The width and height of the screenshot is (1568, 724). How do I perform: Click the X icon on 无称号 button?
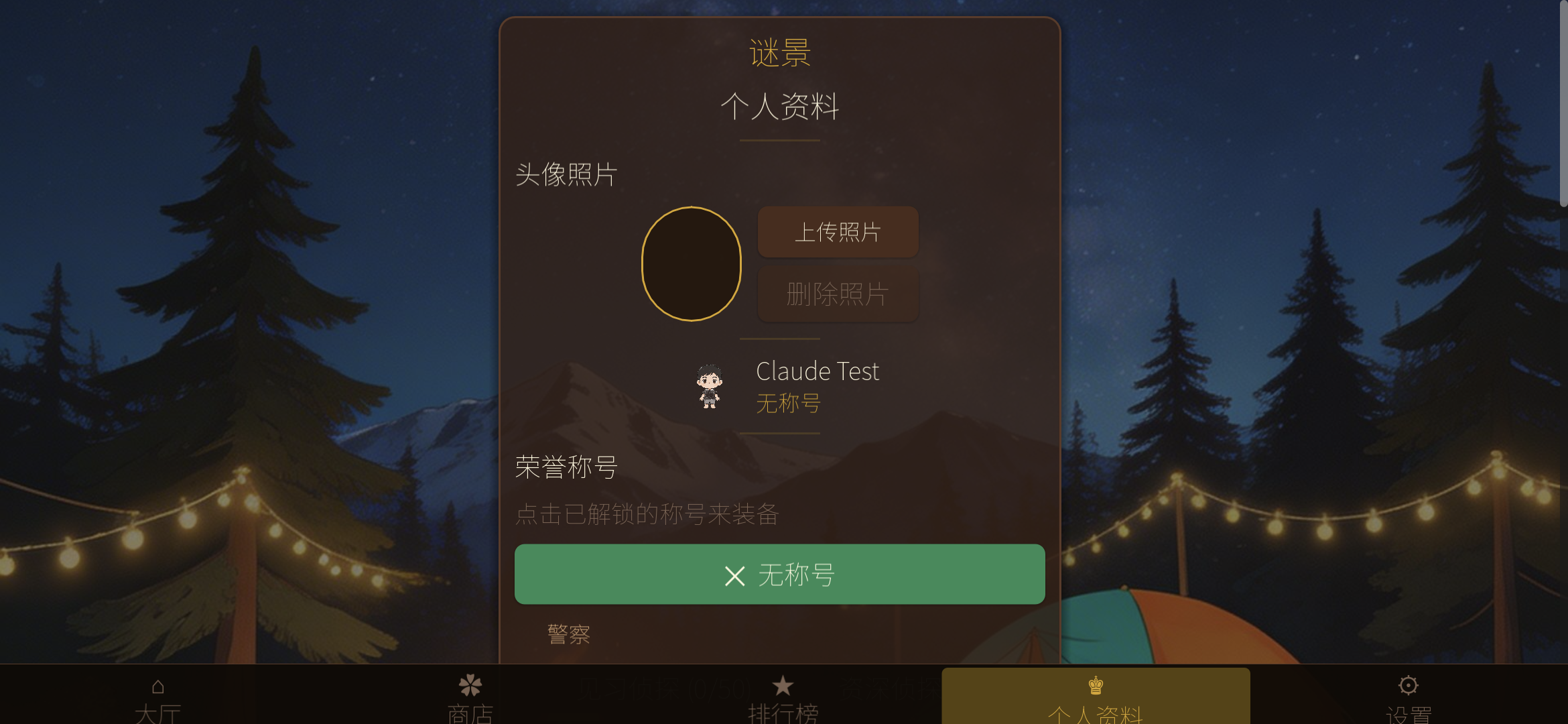click(x=734, y=576)
